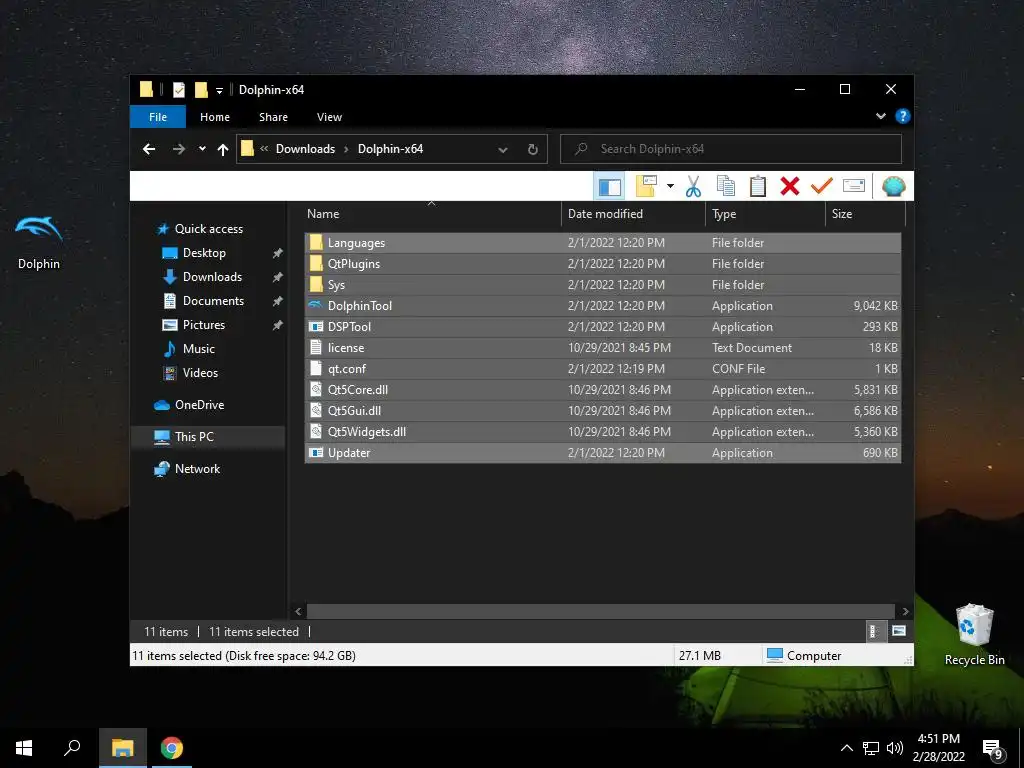The image size is (1024, 768).
Task: Select This PC in navigation pane
Action: [x=208, y=437]
